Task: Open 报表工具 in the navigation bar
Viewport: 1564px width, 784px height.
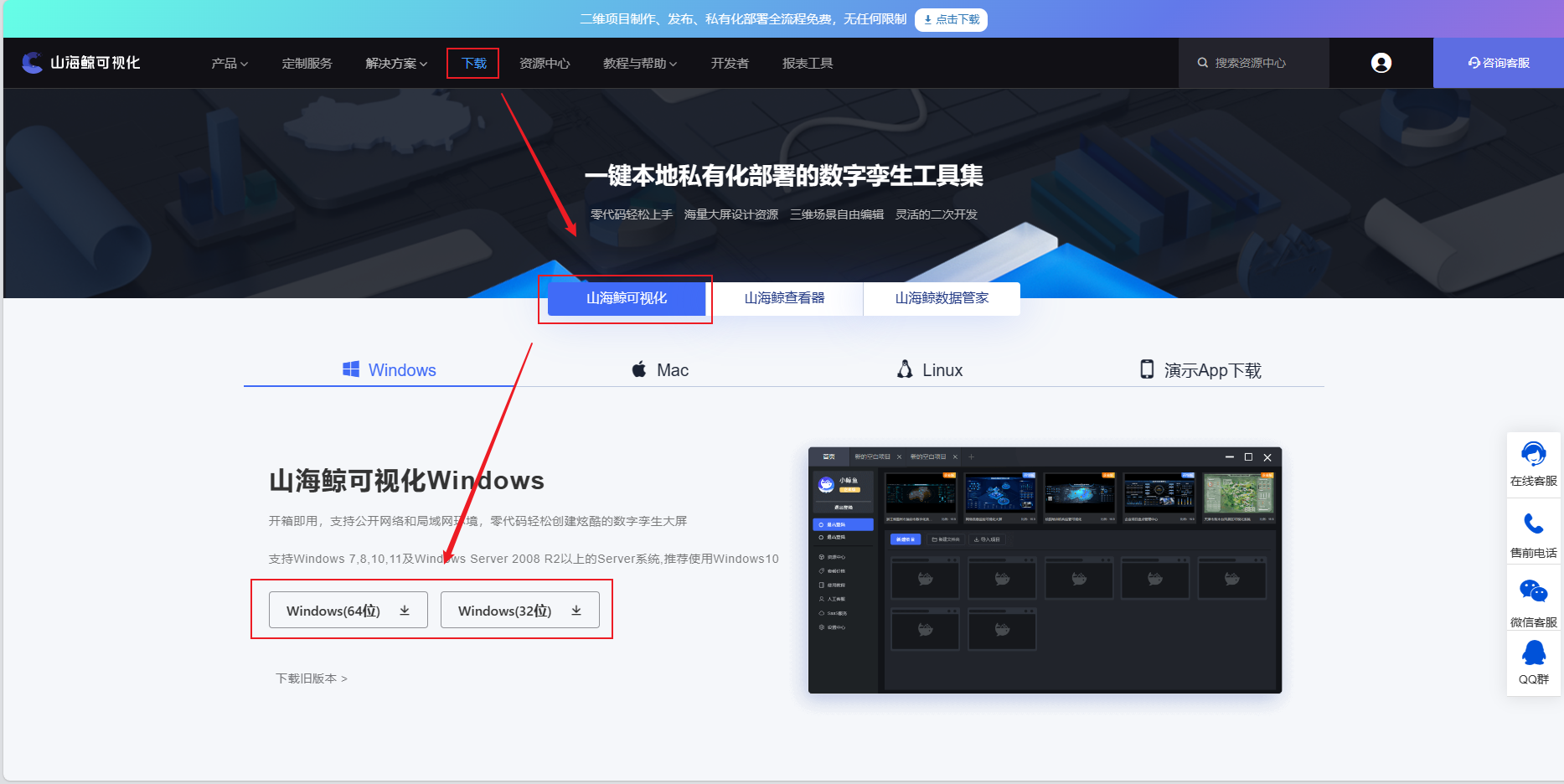Action: pos(808,63)
